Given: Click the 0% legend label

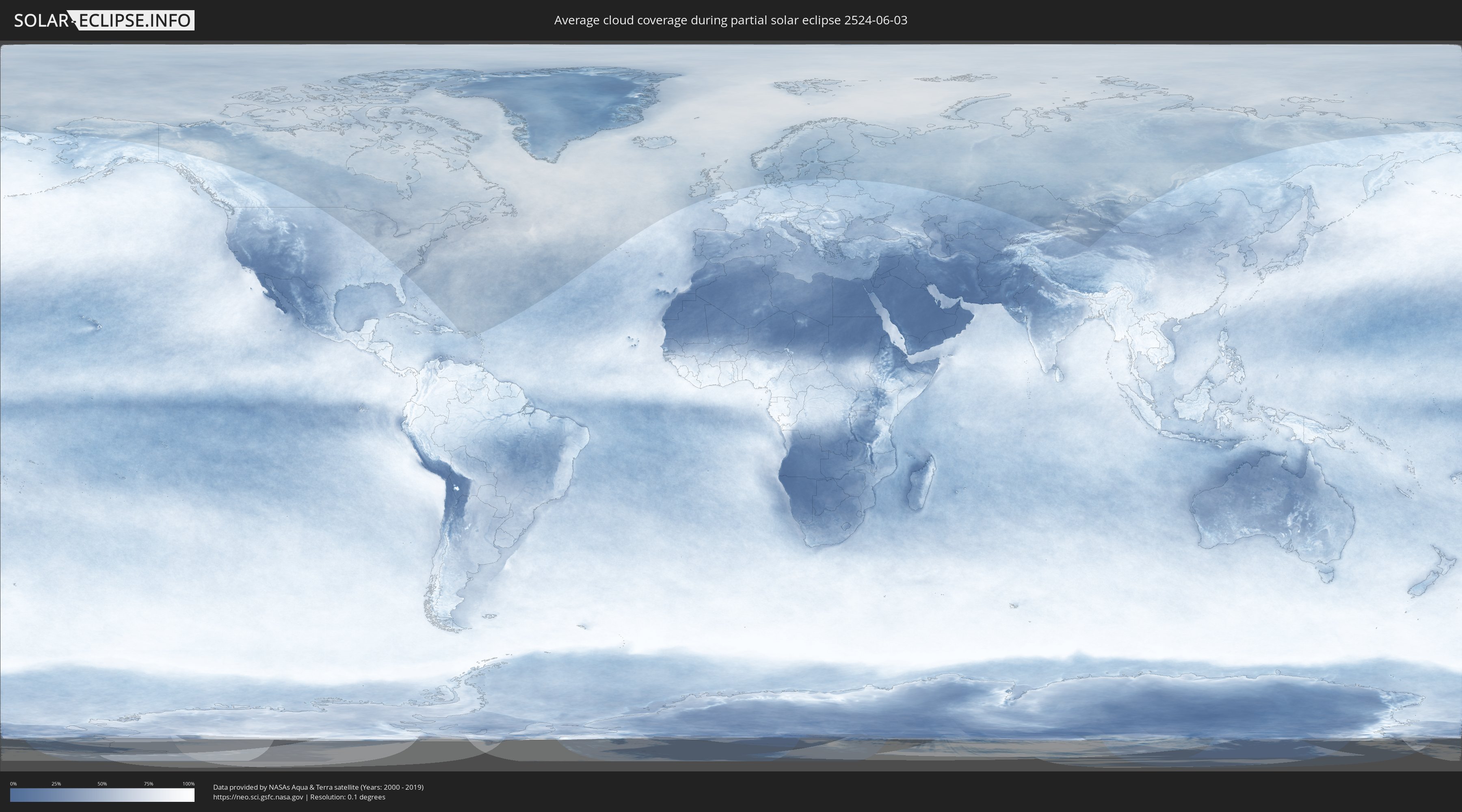Looking at the screenshot, I should 13,784.
